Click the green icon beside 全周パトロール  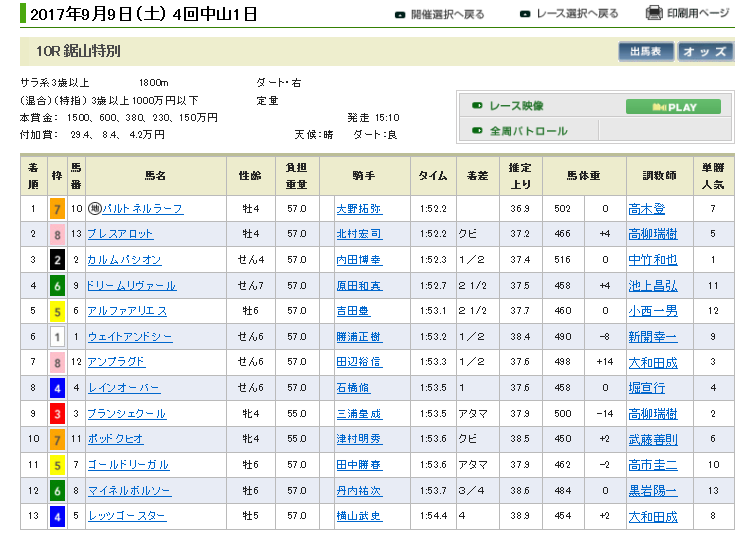[x=477, y=131]
